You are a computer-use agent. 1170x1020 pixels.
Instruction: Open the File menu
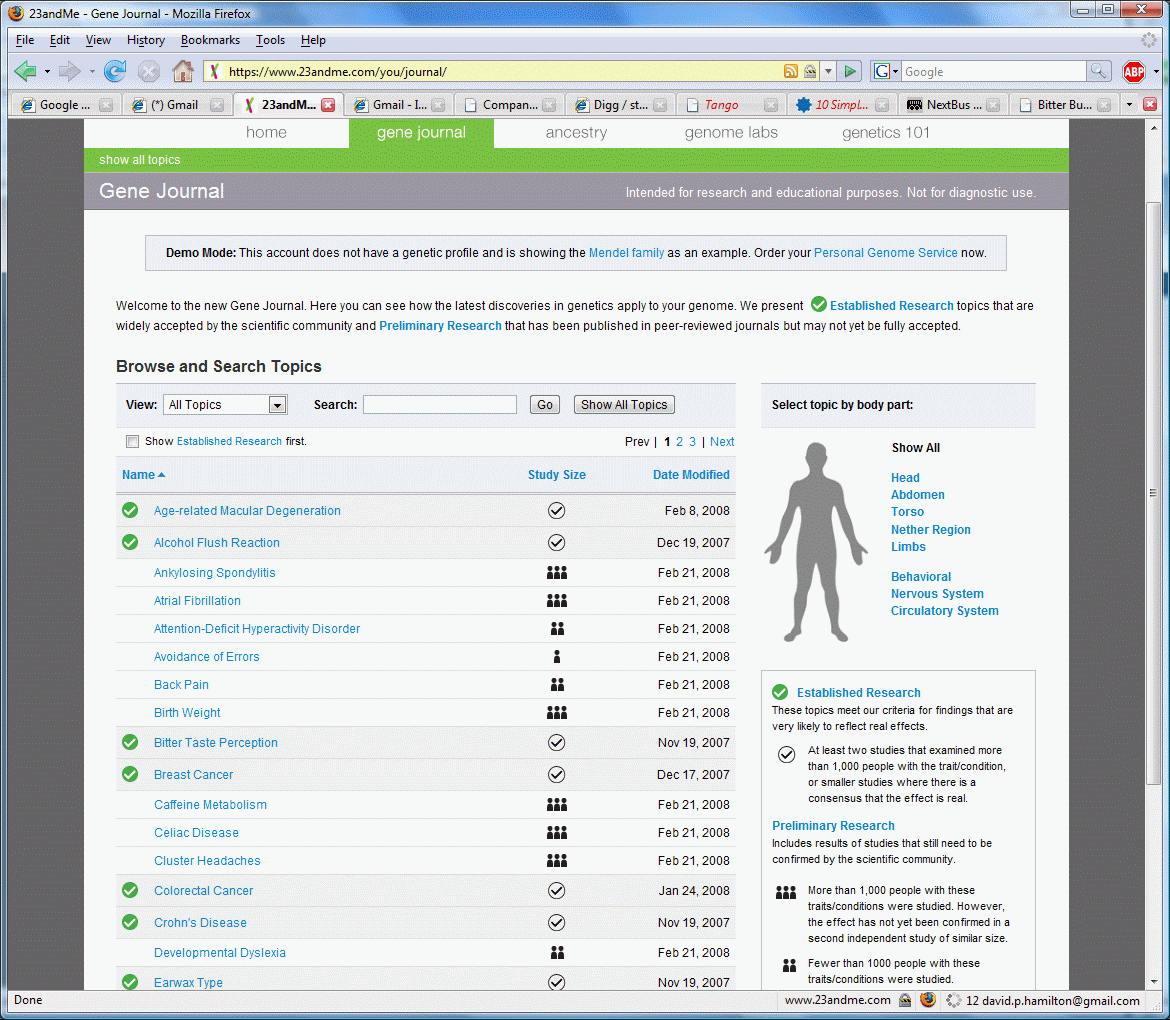click(x=25, y=40)
